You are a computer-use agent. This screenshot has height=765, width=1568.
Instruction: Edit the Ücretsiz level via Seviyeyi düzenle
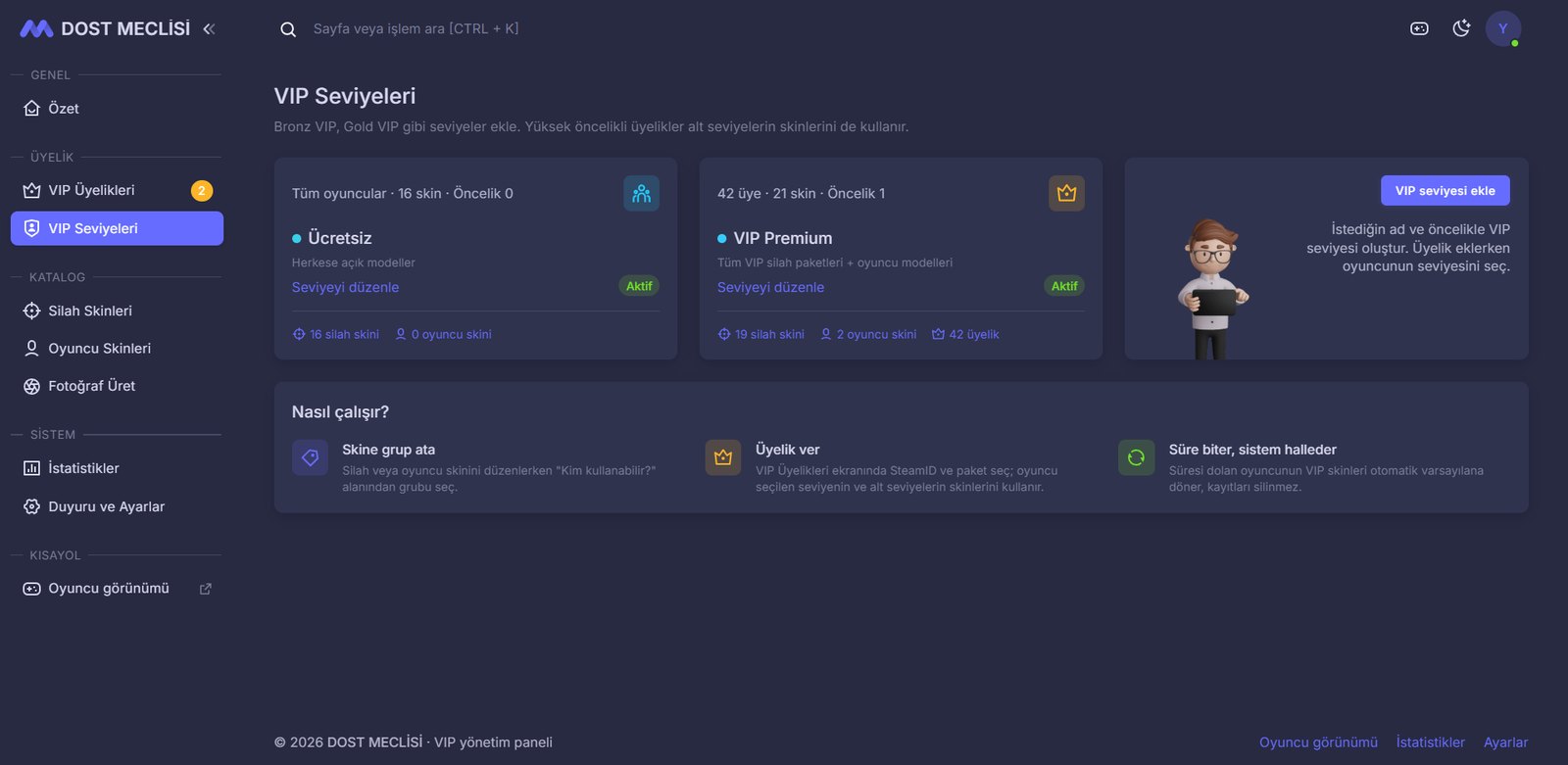[345, 287]
